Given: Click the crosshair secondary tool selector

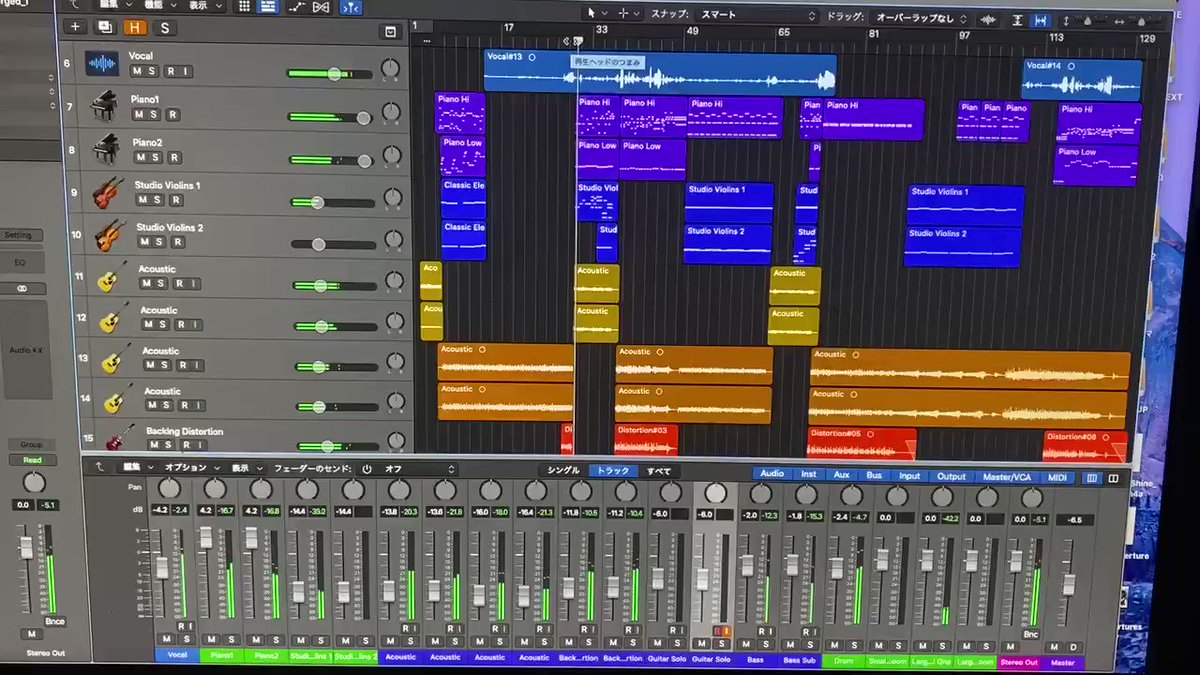Looking at the screenshot, I should pos(624,14).
